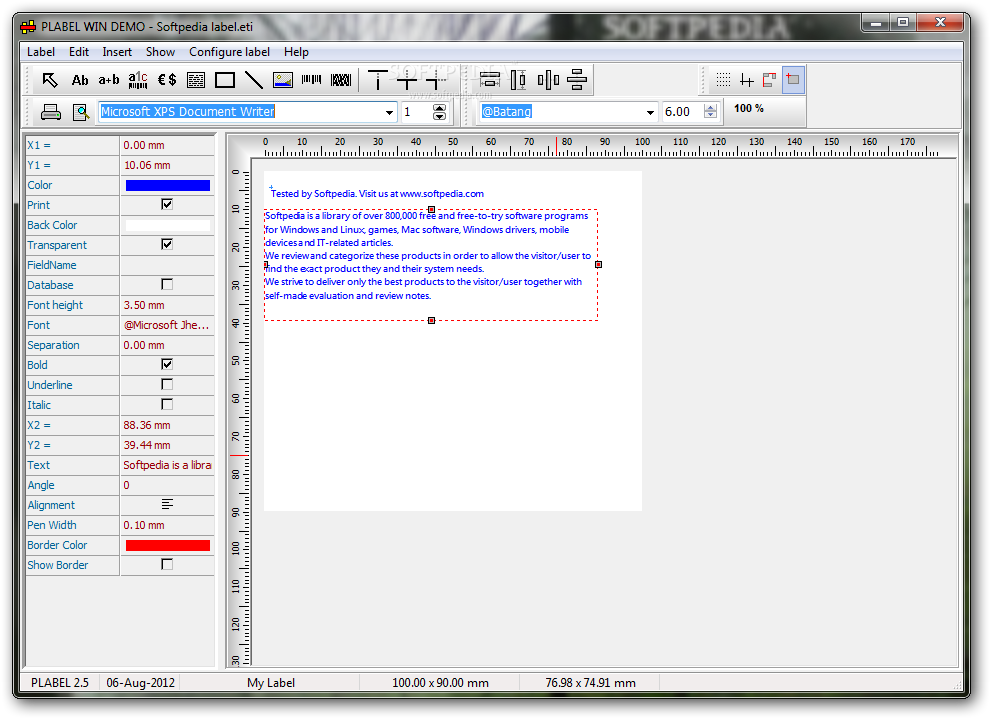Image resolution: width=991 pixels, height=719 pixels.
Task: Click the font size 6.00 field
Action: (x=683, y=112)
